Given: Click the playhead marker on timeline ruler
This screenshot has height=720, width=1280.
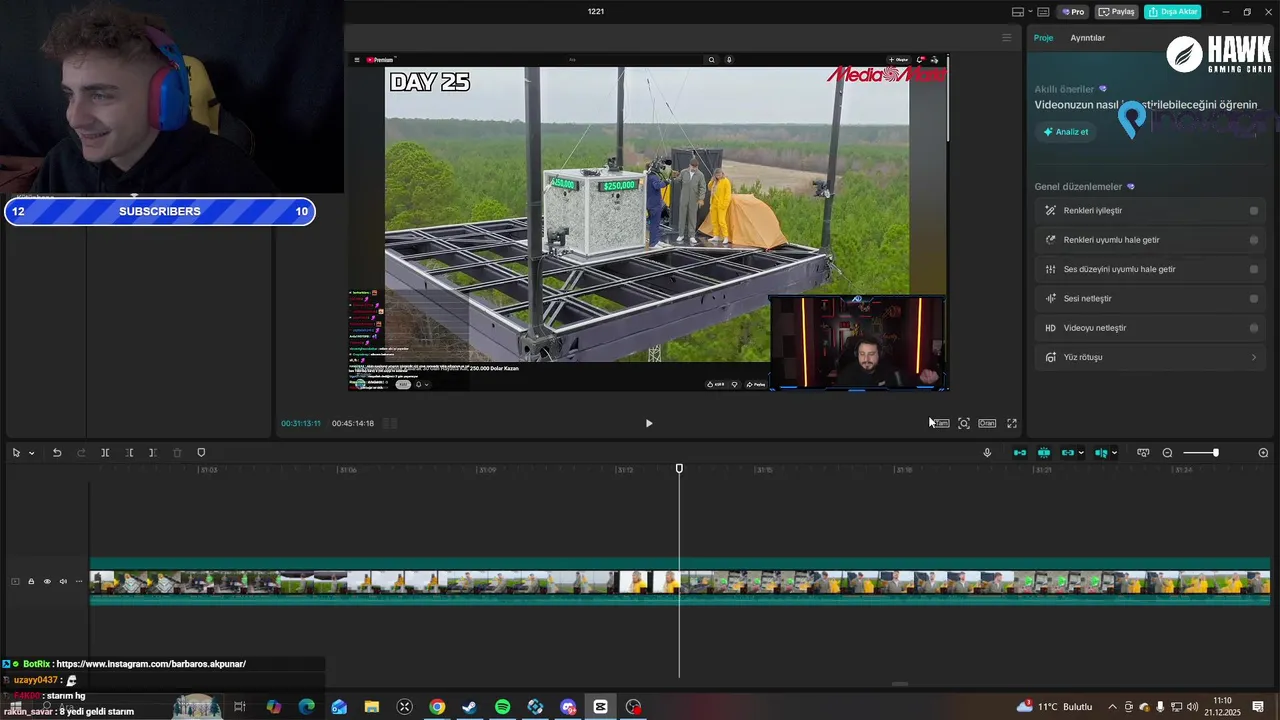Looking at the screenshot, I should pos(679,469).
